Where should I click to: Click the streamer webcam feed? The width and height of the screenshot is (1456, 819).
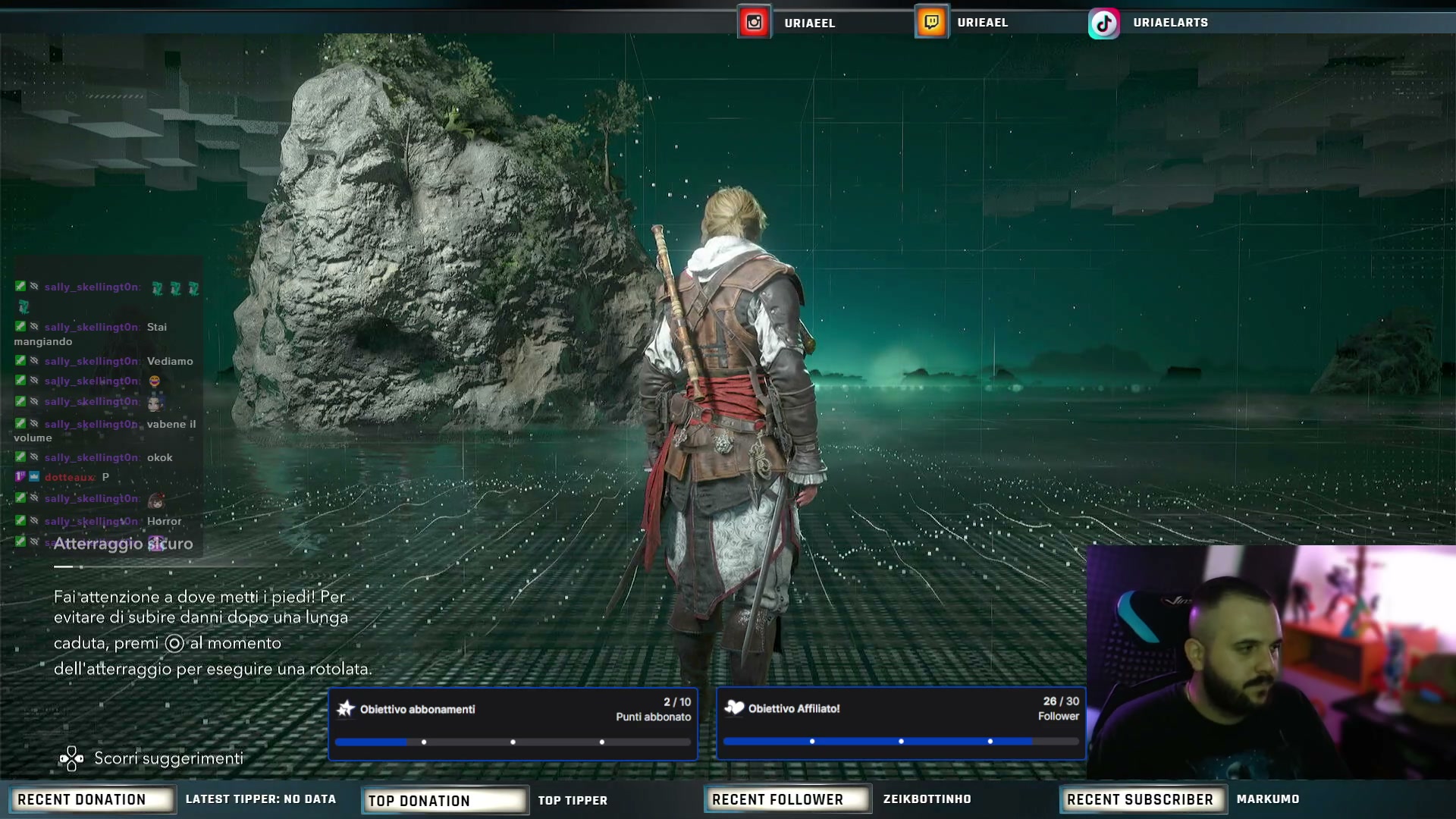click(x=1271, y=662)
